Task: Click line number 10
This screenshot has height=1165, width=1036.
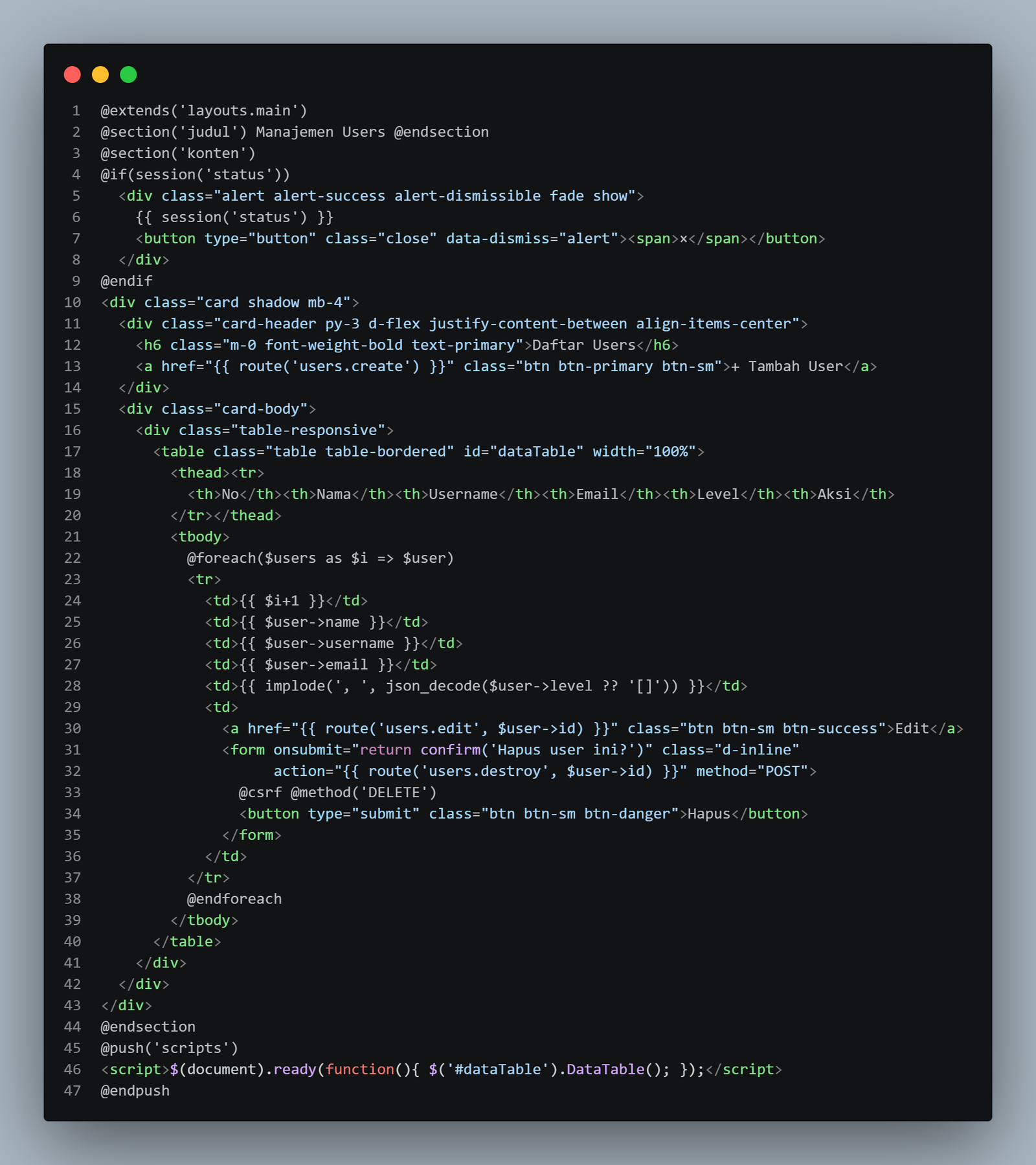Action: pos(73,302)
